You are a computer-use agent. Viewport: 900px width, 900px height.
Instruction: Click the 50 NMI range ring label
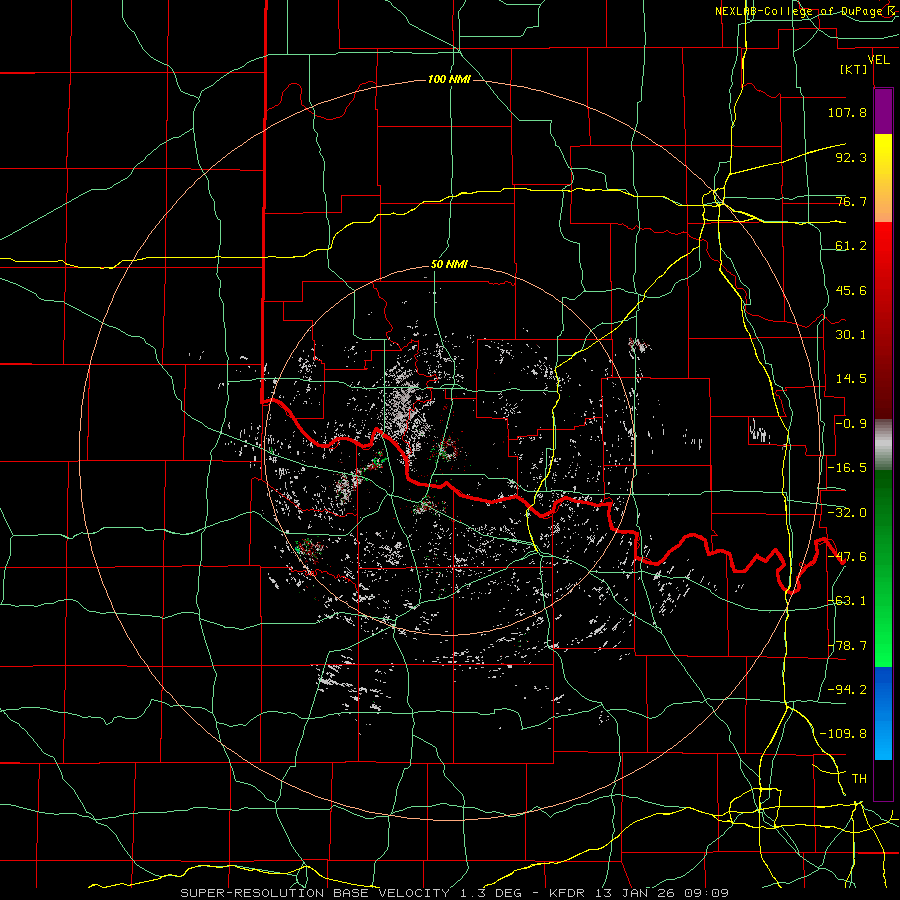point(449,265)
